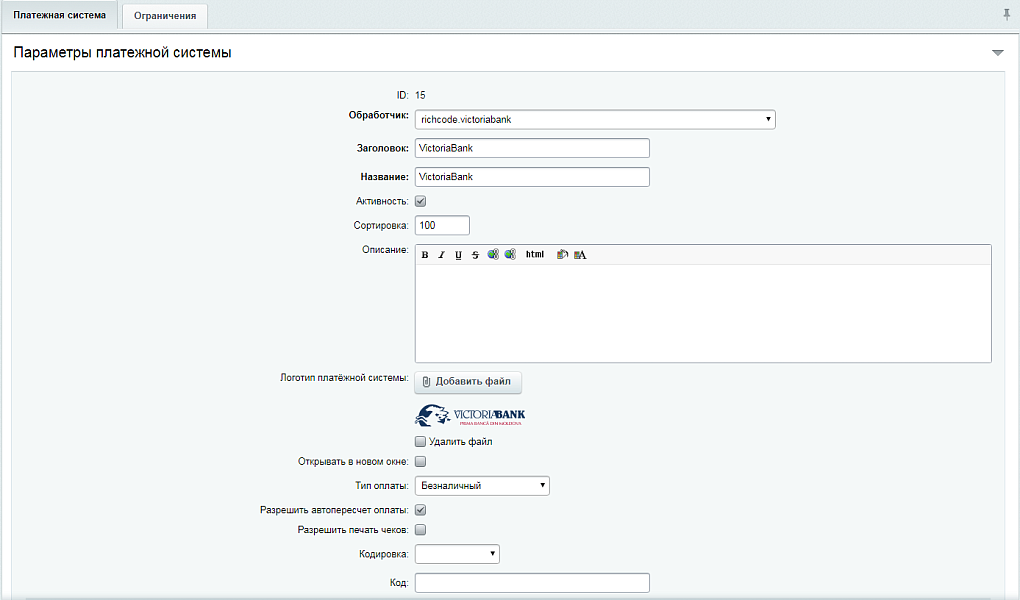Collapse Параметры платежной системы section

point(997,53)
